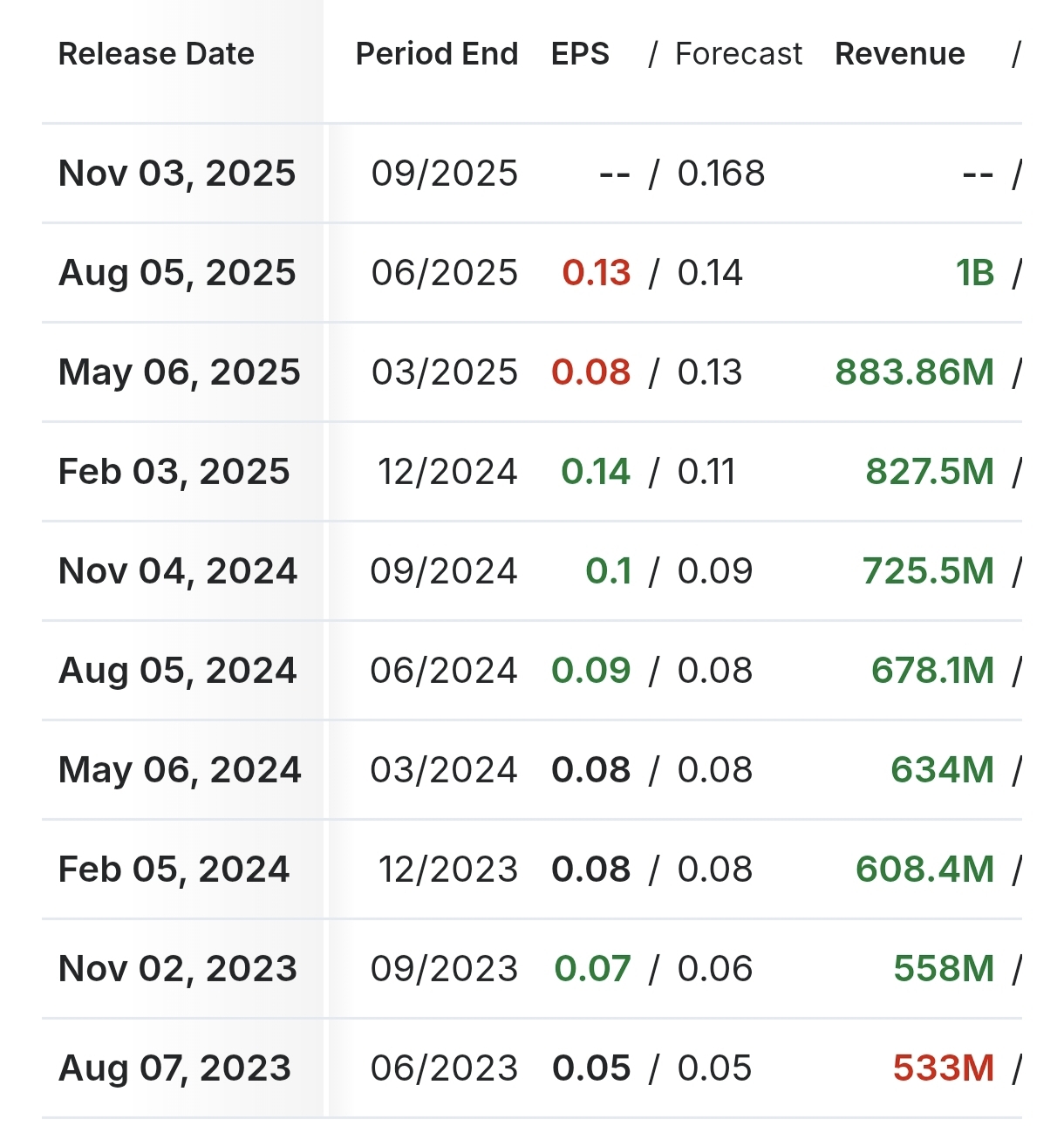1064x1126 pixels.
Task: Click the May 06, 2025 release date
Action: (x=179, y=372)
